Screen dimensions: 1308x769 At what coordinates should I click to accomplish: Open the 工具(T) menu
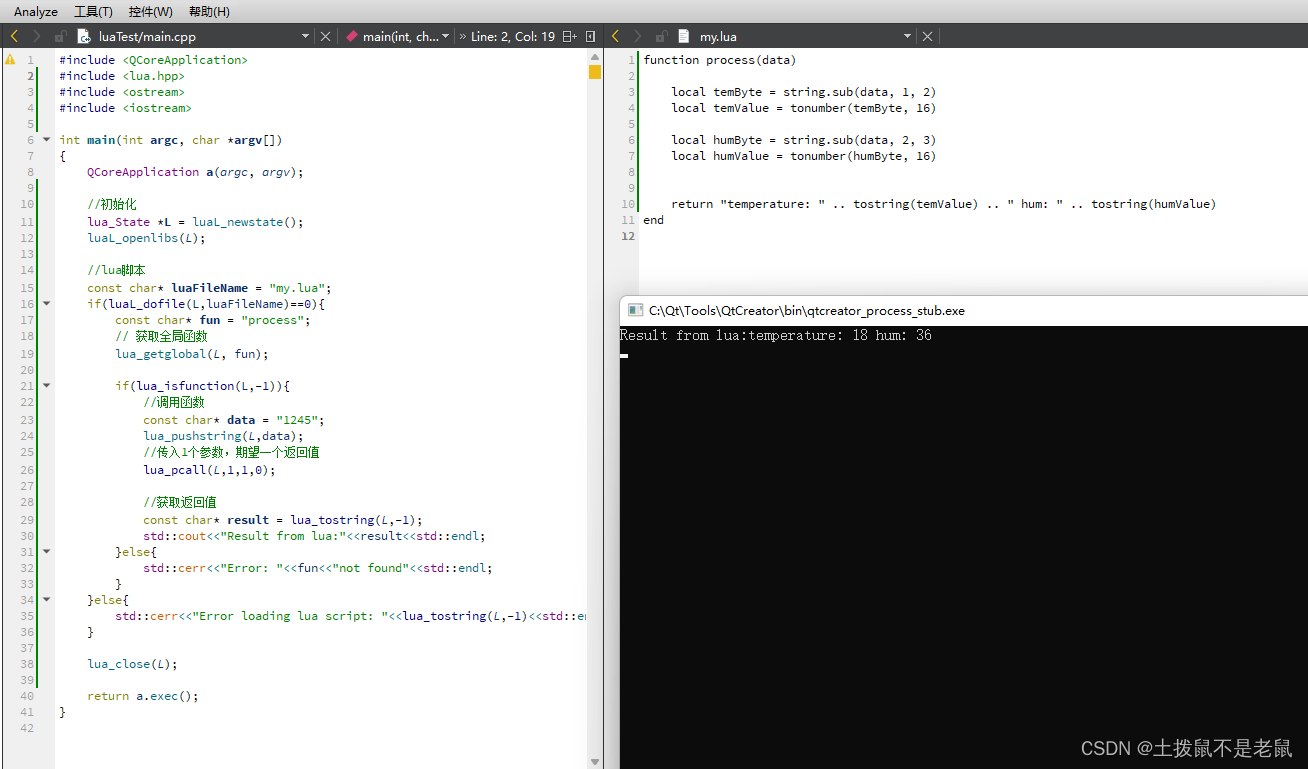point(93,11)
